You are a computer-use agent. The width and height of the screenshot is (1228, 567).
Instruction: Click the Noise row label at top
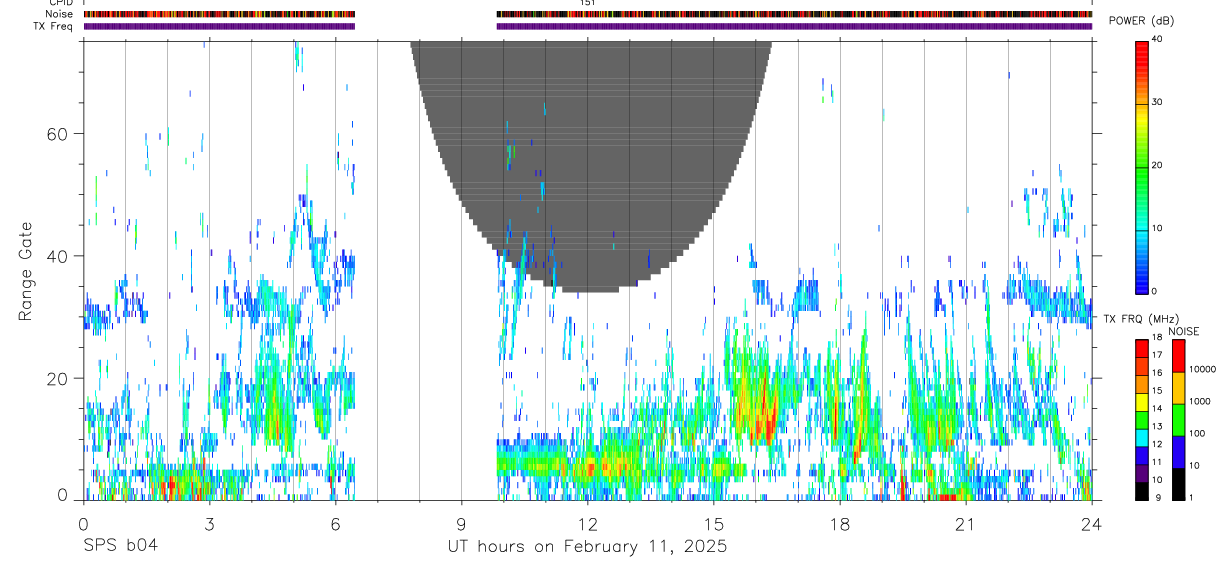(x=60, y=14)
